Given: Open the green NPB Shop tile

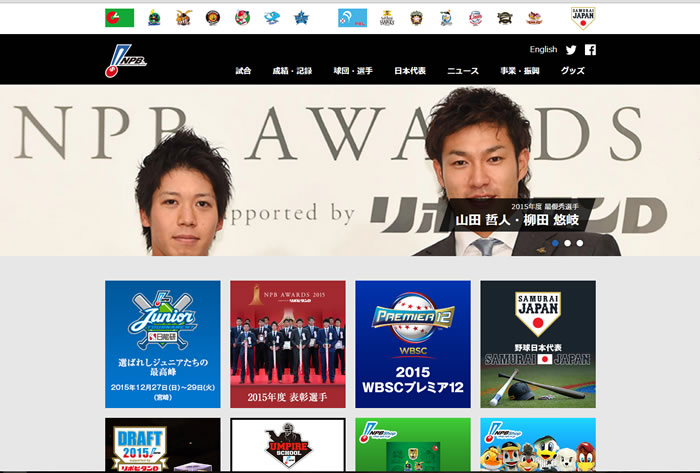Looking at the screenshot, I should tap(412, 444).
